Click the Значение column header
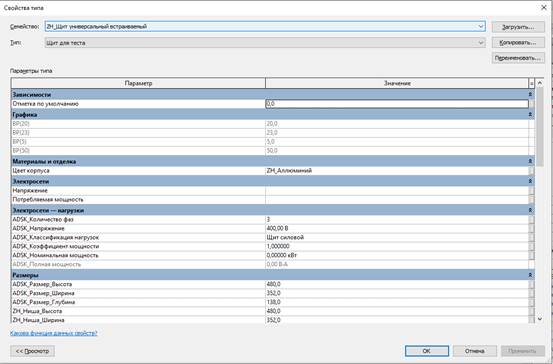553x364 pixels. [x=397, y=84]
